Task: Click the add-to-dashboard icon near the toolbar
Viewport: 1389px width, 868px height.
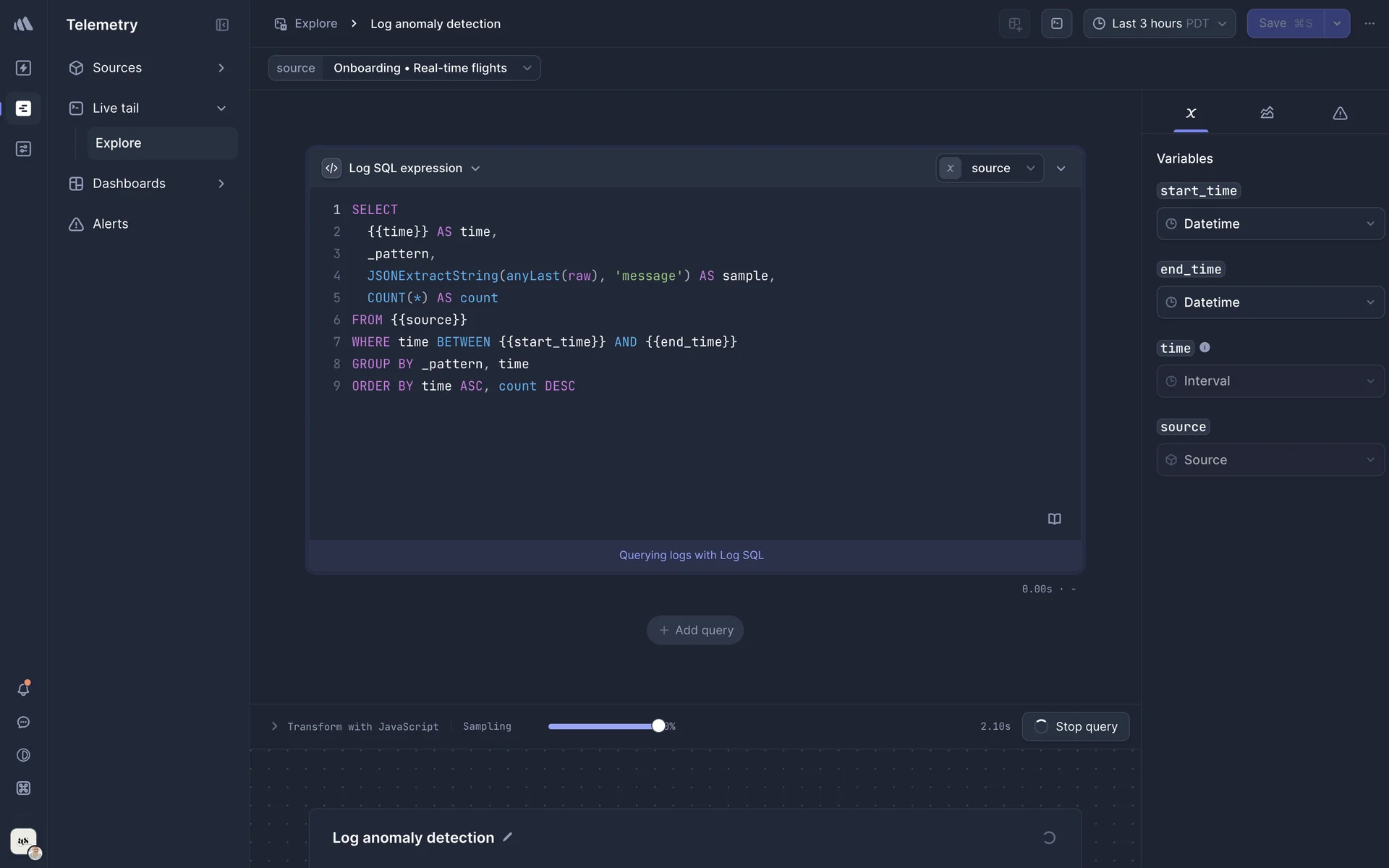Action: [x=1014, y=23]
